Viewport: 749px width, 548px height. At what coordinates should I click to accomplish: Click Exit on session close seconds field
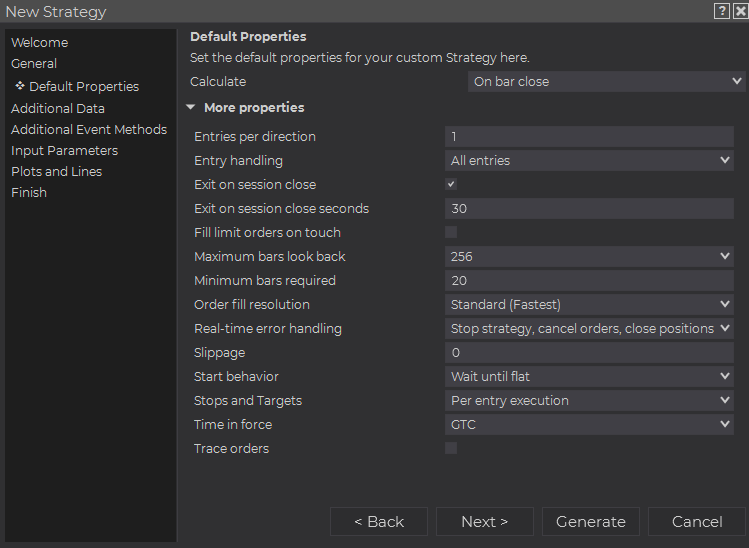tap(589, 209)
